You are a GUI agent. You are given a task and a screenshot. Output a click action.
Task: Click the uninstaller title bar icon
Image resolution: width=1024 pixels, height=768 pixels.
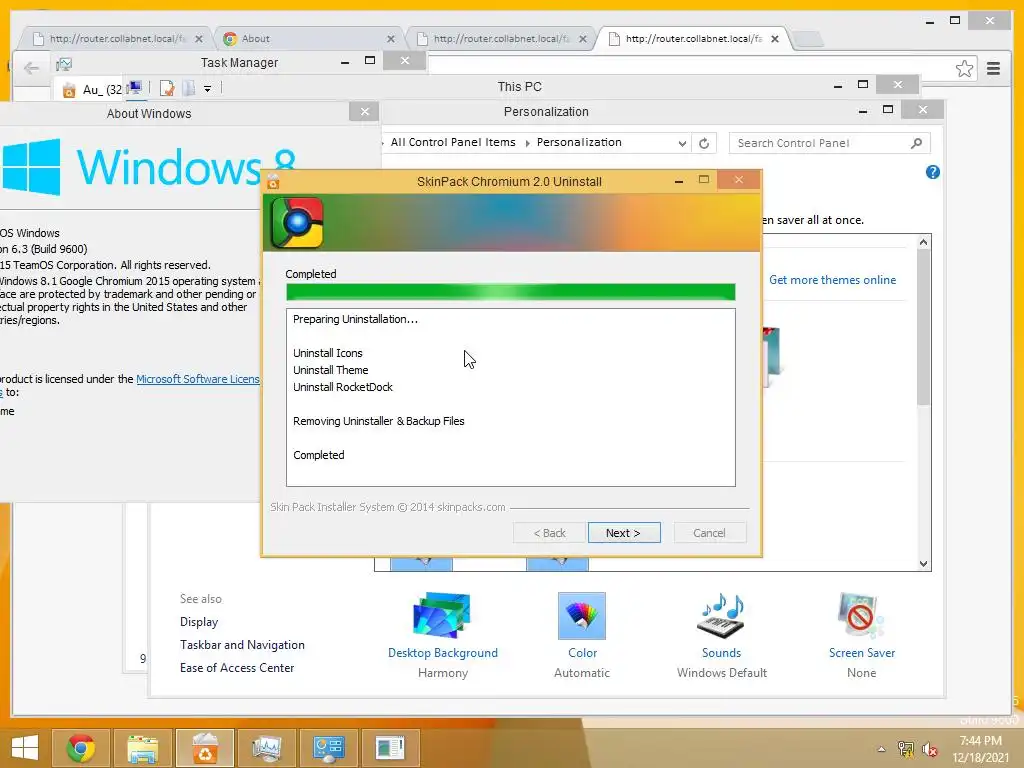273,182
